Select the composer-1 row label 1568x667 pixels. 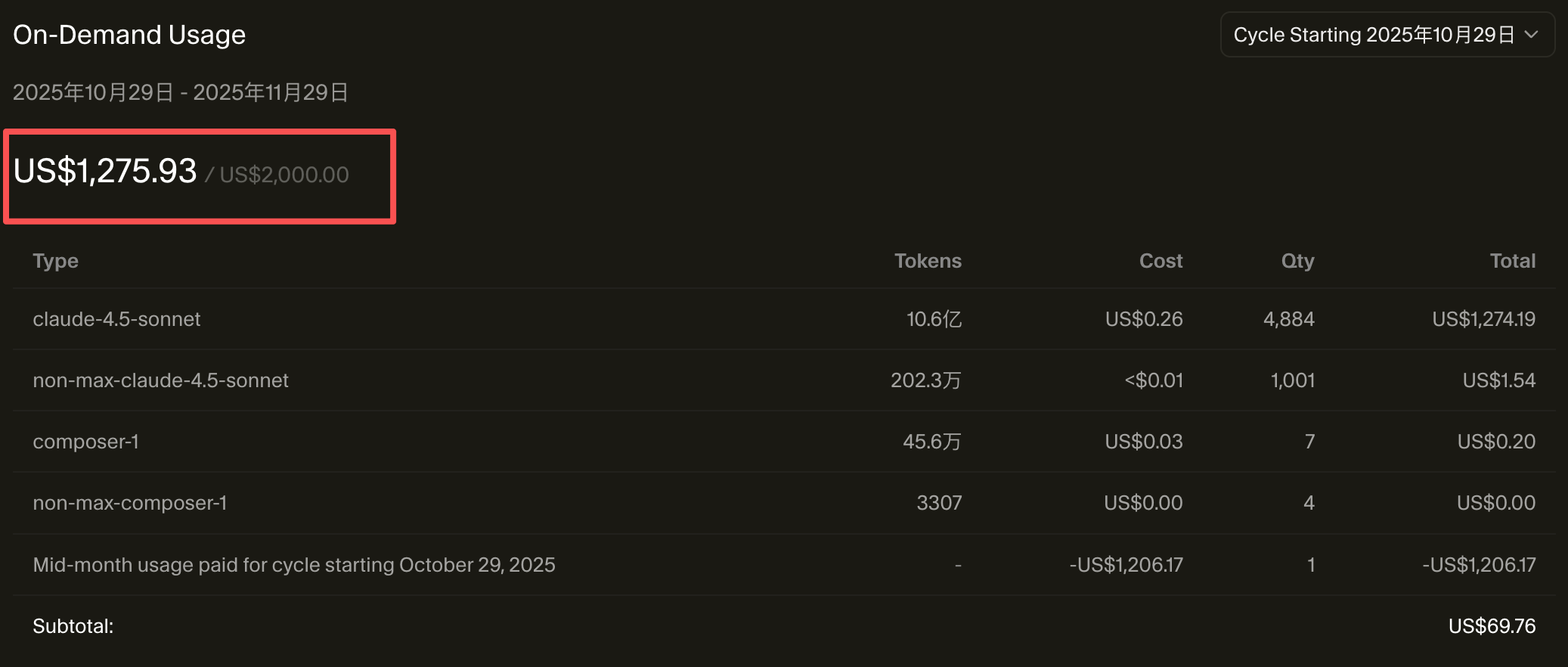[x=85, y=442]
